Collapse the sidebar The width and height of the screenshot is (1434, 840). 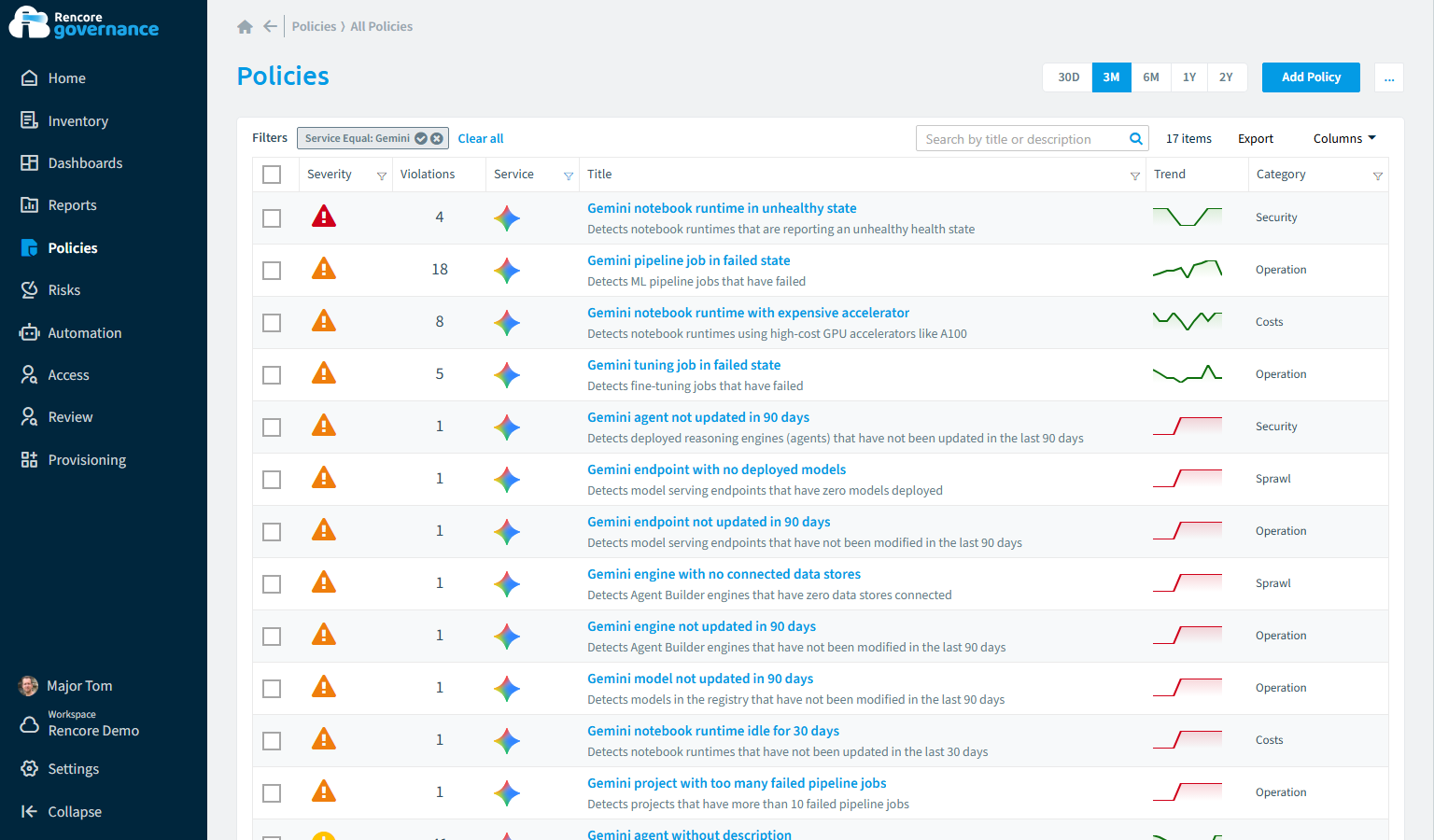[x=62, y=812]
